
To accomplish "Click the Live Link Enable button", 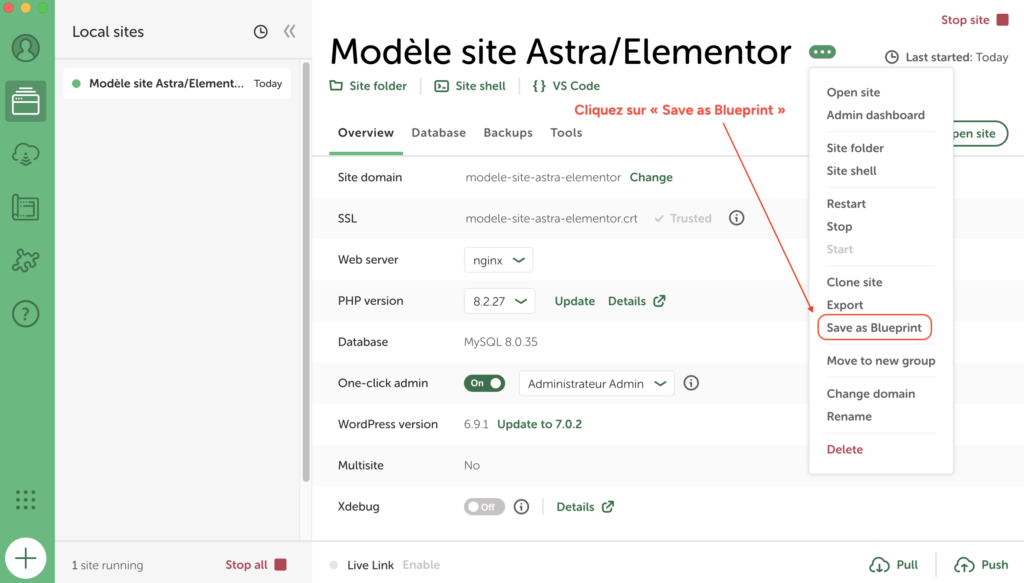I will pyautogui.click(x=421, y=565).
